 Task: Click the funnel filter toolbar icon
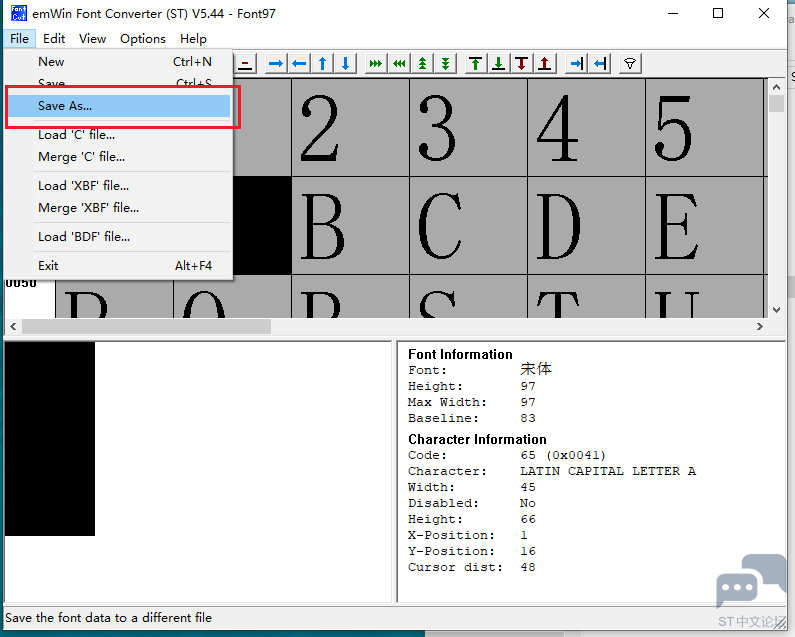tap(630, 63)
